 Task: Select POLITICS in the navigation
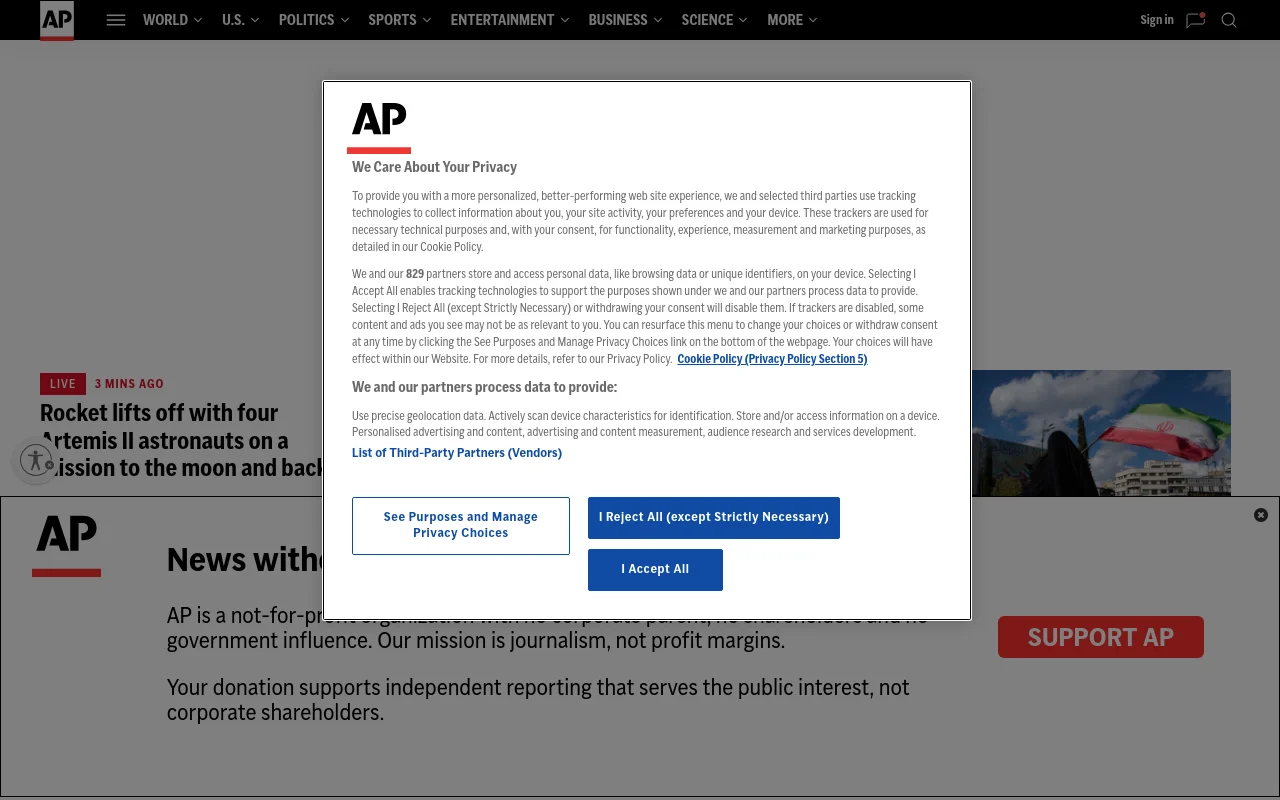tap(306, 20)
